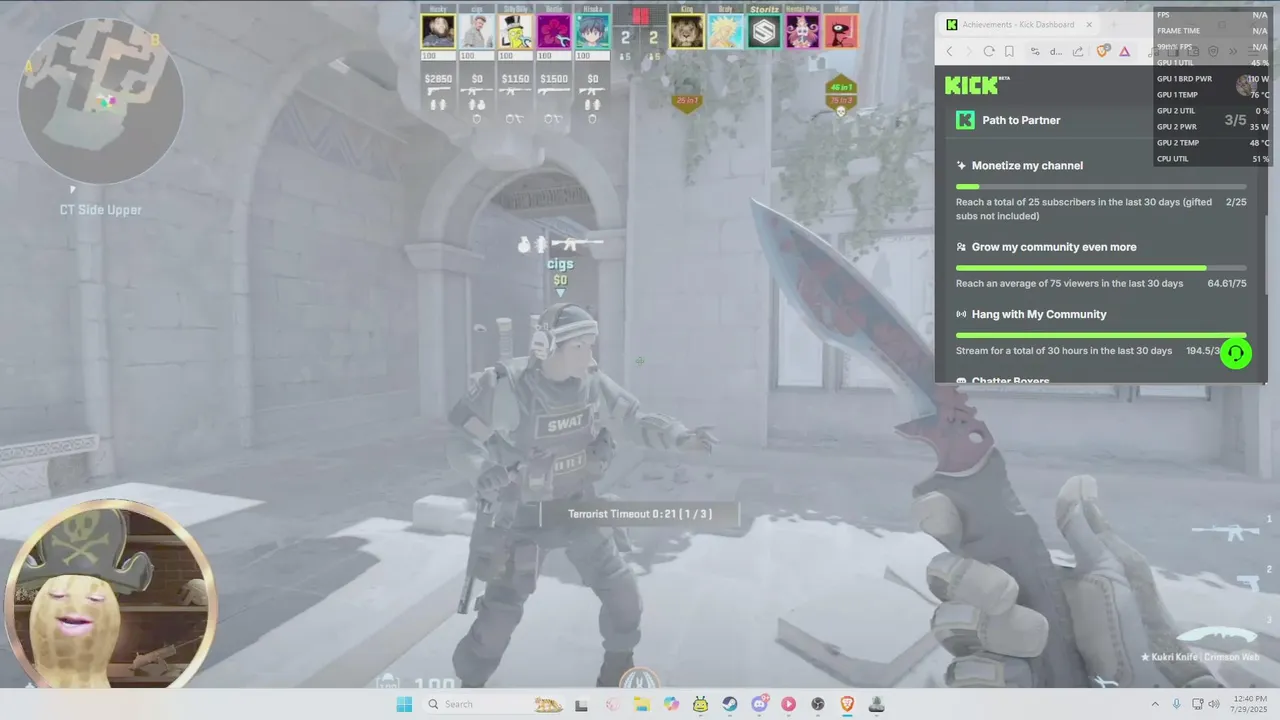Click the Grow my community even more heading
The width and height of the screenshot is (1280, 720).
(1054, 247)
